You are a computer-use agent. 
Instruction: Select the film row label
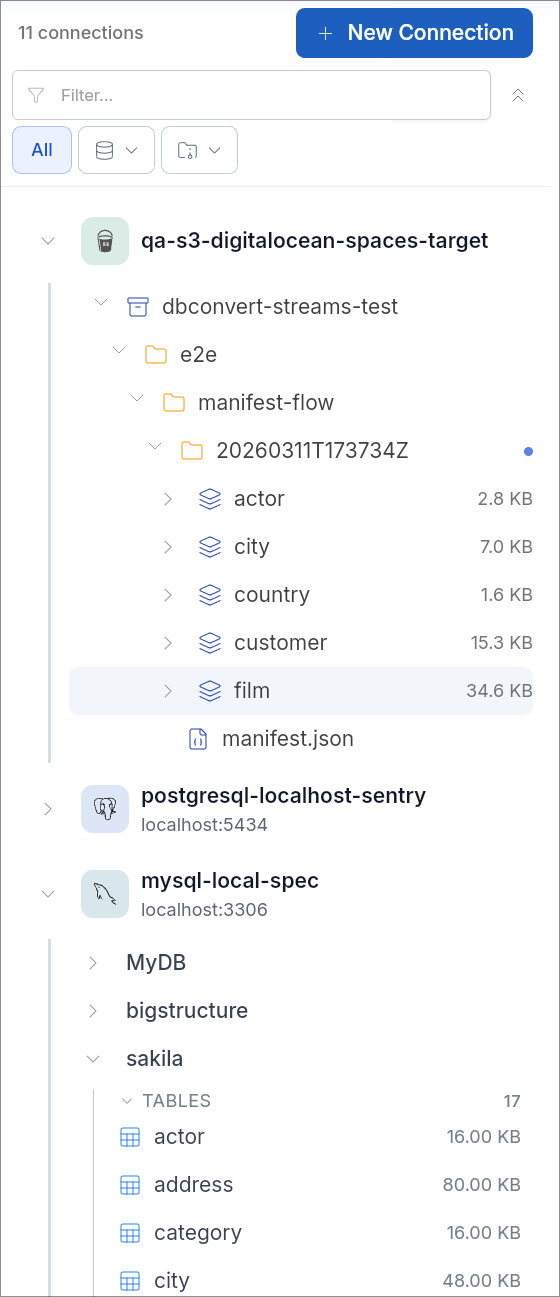click(x=252, y=691)
